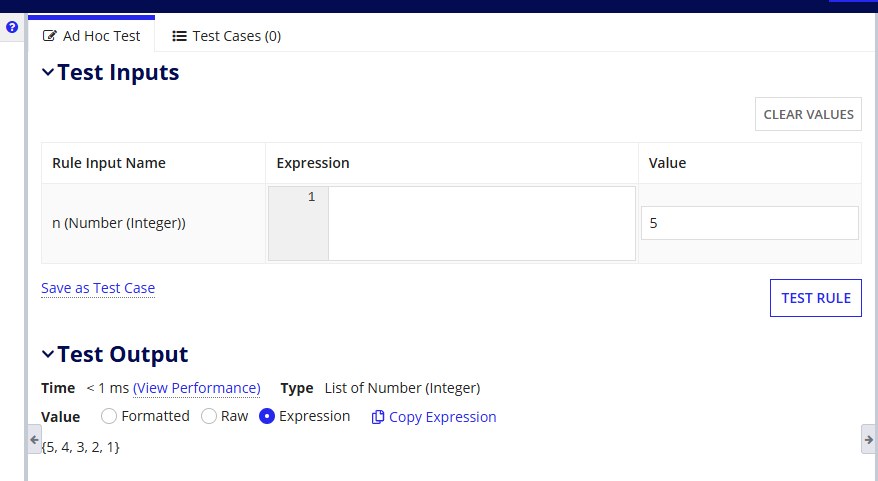Click the left arrow panel handle

pos(34,440)
